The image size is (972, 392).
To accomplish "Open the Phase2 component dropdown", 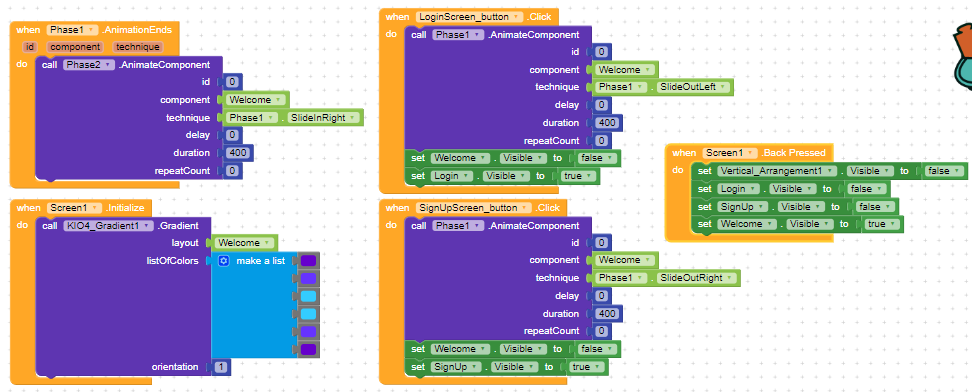I will pos(89,65).
